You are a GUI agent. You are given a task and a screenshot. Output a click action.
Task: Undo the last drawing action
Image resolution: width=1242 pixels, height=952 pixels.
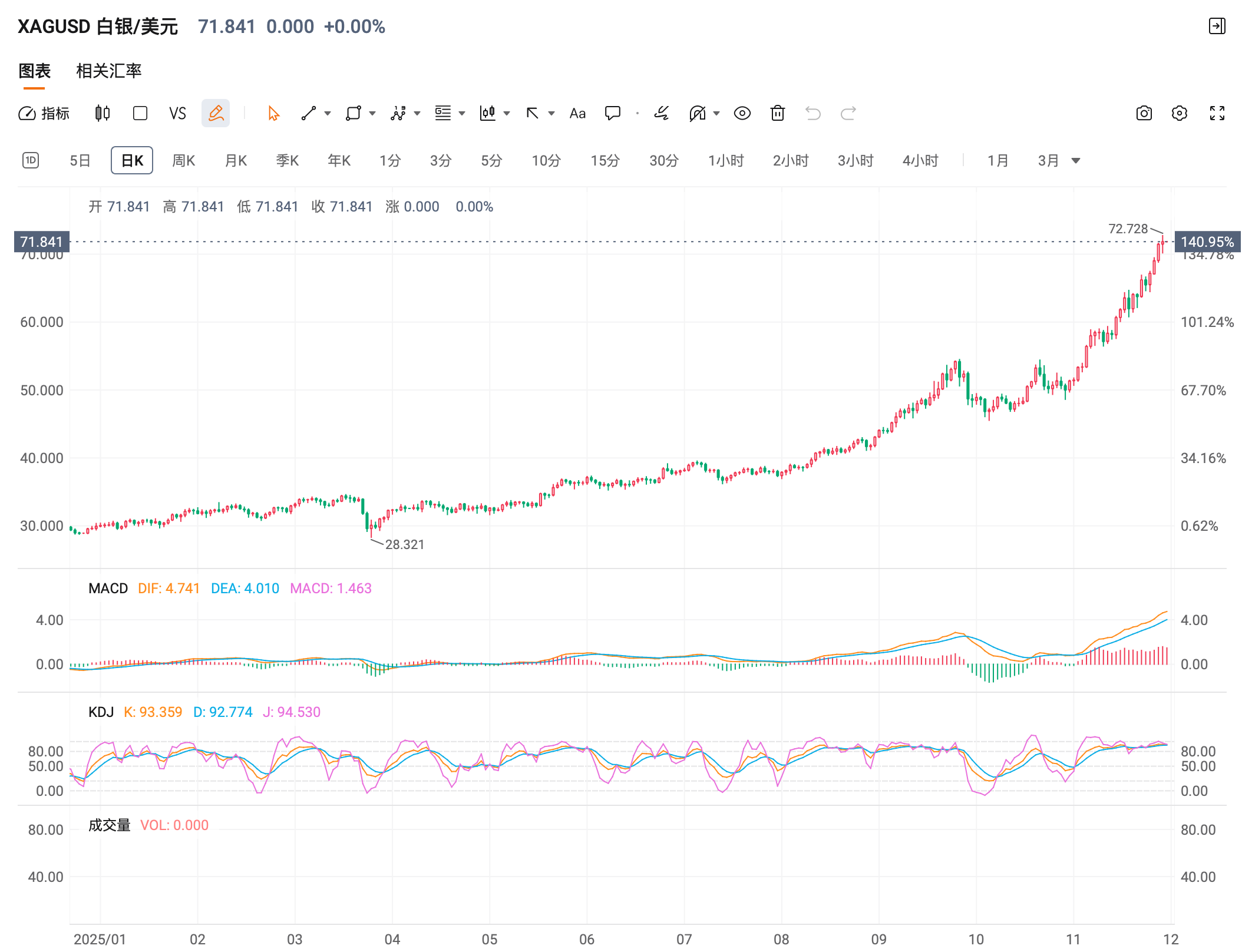coord(813,114)
